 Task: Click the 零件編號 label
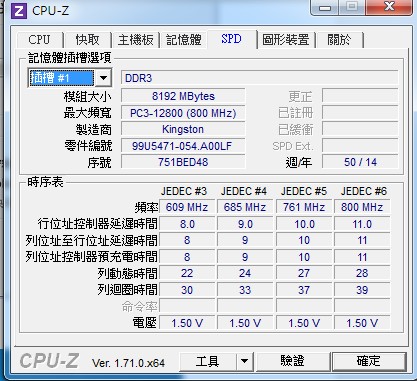coord(88,146)
